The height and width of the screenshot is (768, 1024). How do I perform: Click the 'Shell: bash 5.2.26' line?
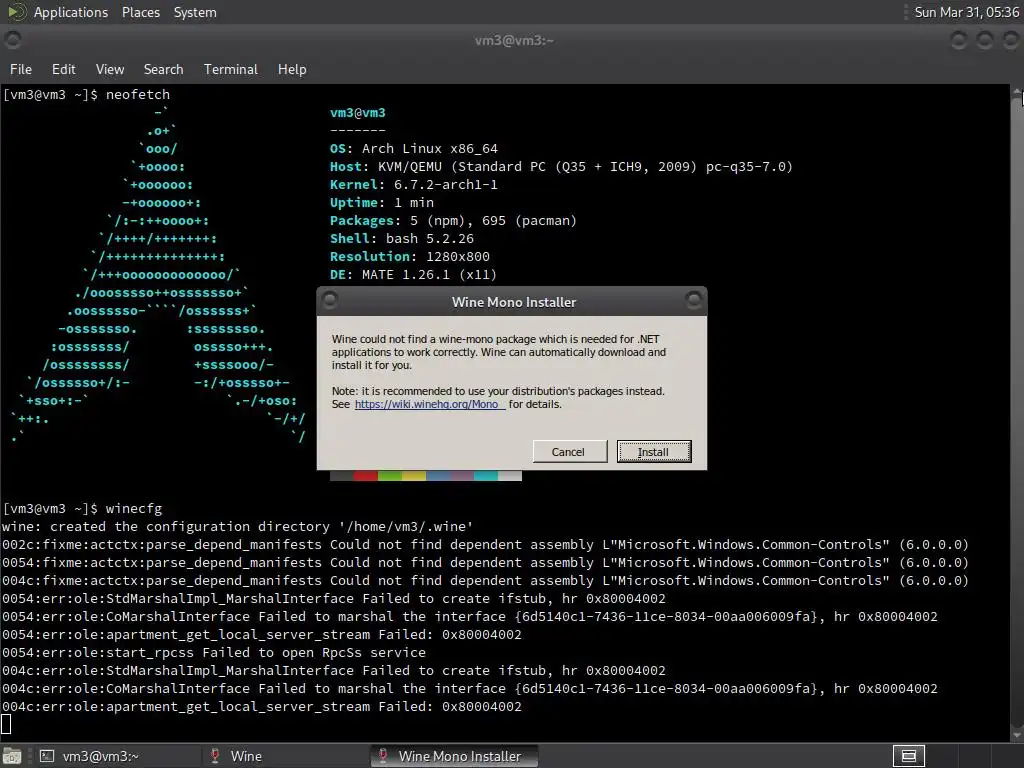coord(402,239)
